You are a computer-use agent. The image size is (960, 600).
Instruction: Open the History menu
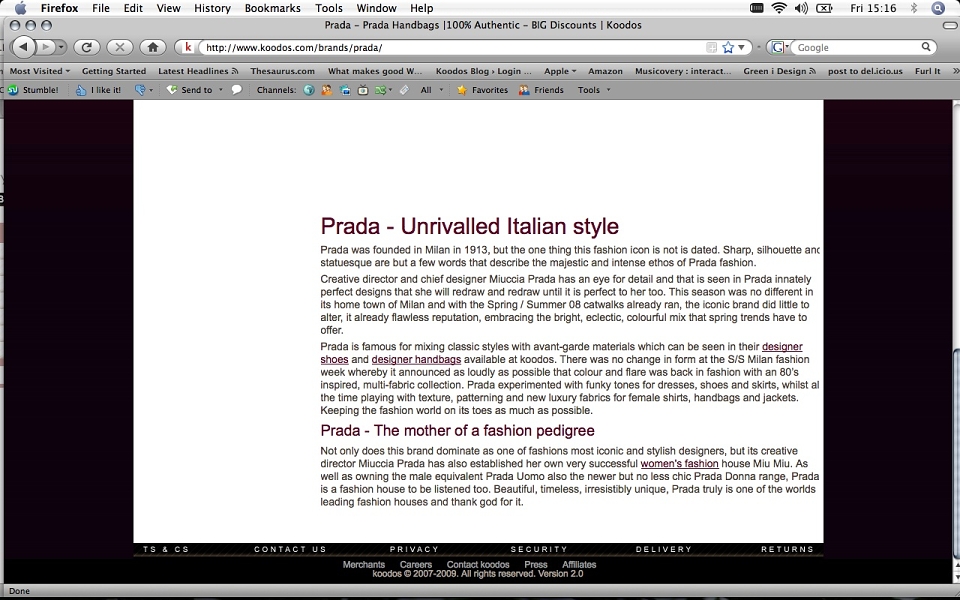pos(212,8)
